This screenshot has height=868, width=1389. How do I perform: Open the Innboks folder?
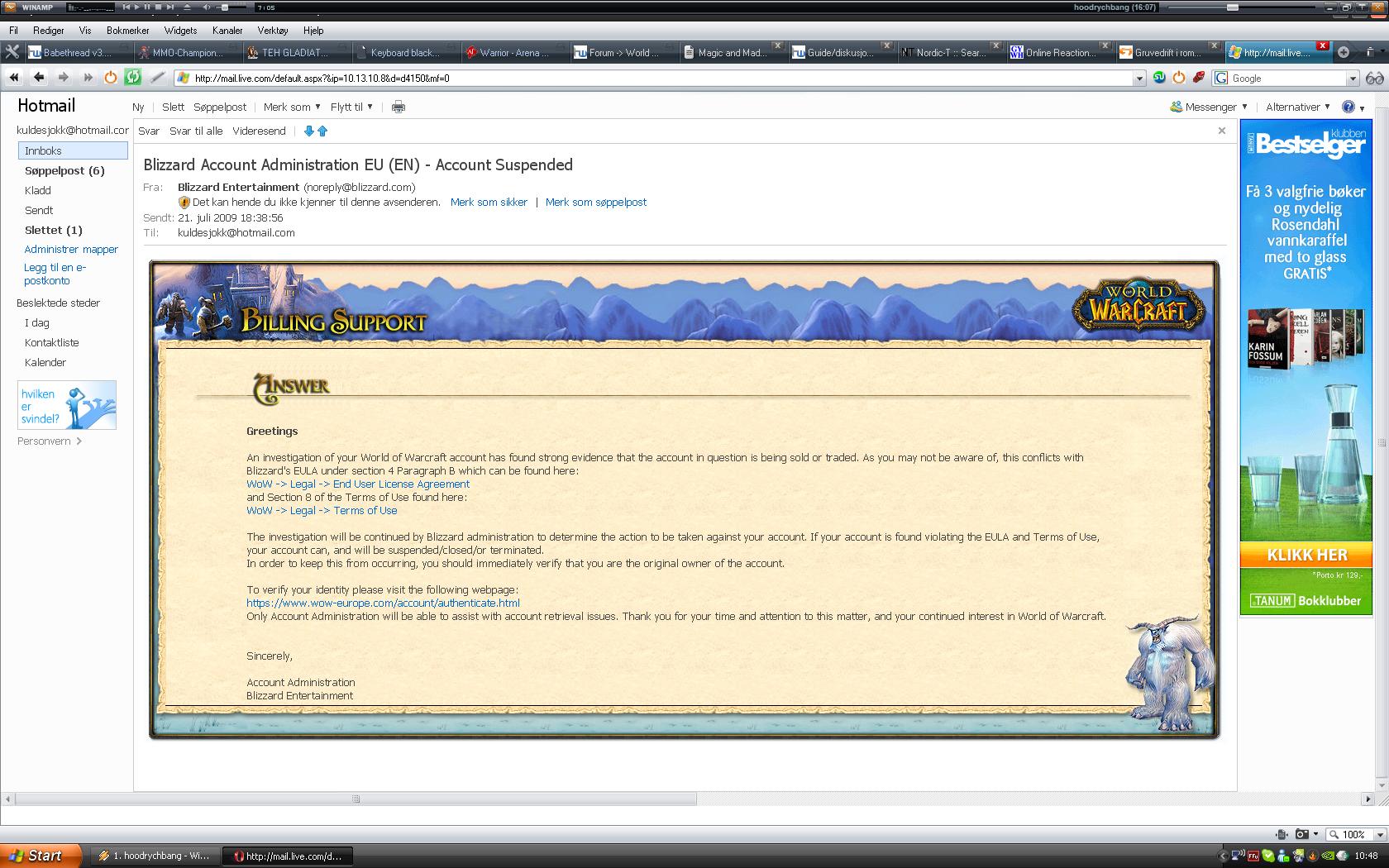[73, 150]
